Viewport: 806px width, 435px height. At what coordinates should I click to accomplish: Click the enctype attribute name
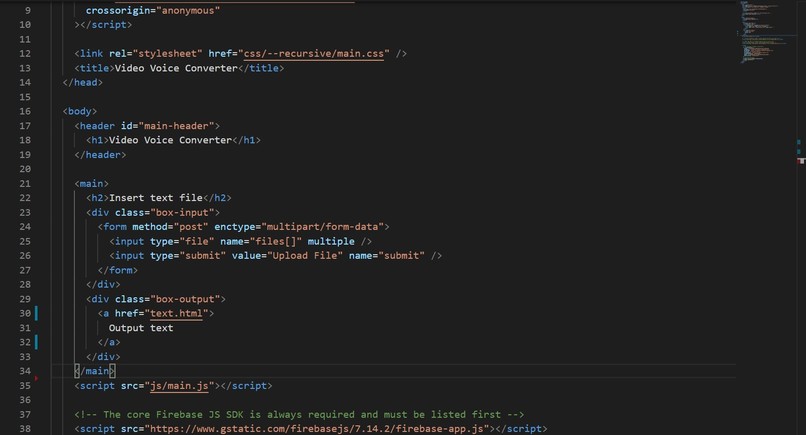coord(235,227)
